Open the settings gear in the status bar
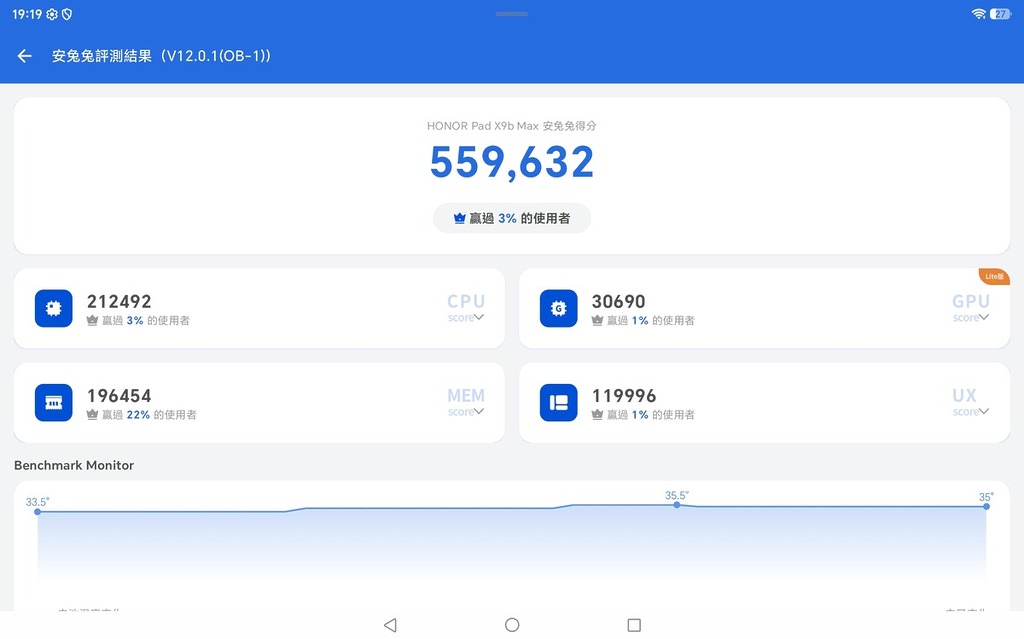The width and height of the screenshot is (1024, 639). coord(52,14)
